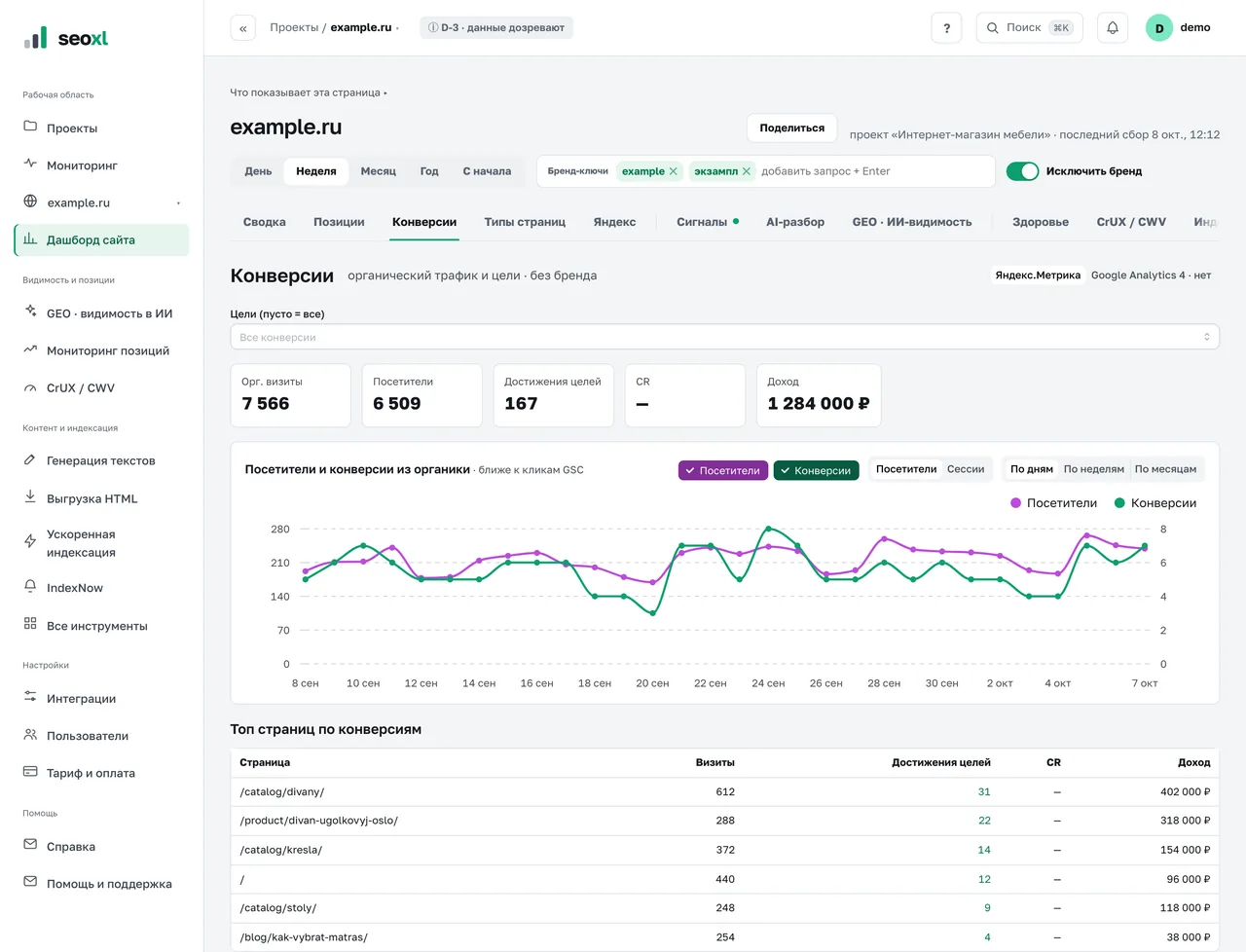
Task: Open Проекты folder icon in sidebar
Action: tap(30, 127)
